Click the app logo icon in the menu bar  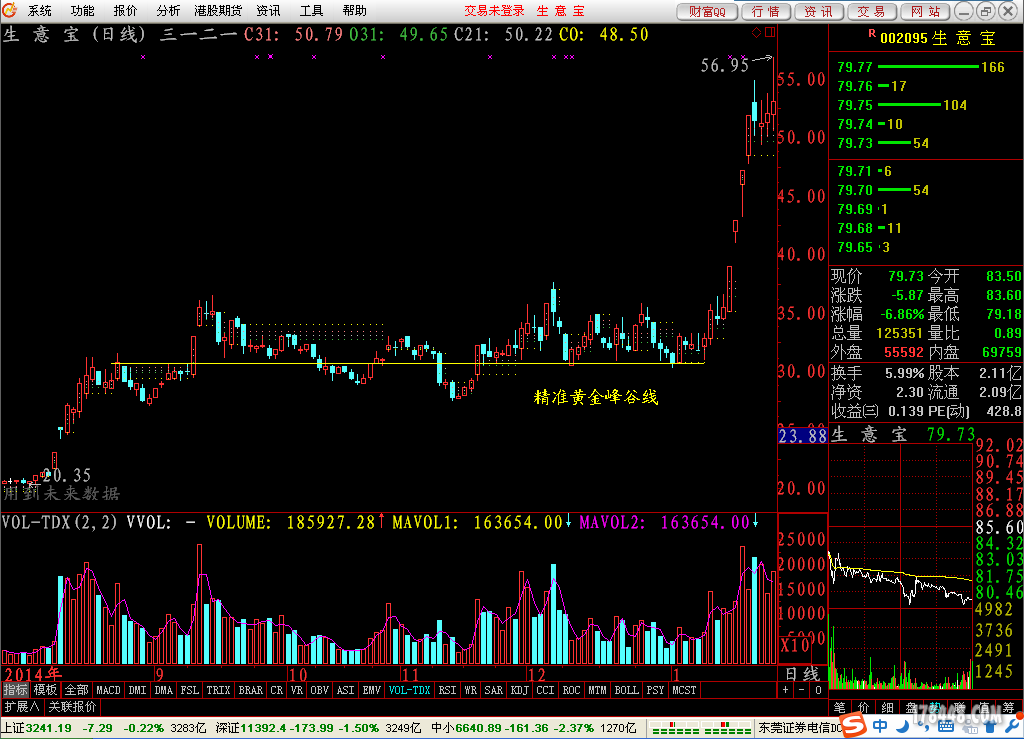[x=10, y=10]
